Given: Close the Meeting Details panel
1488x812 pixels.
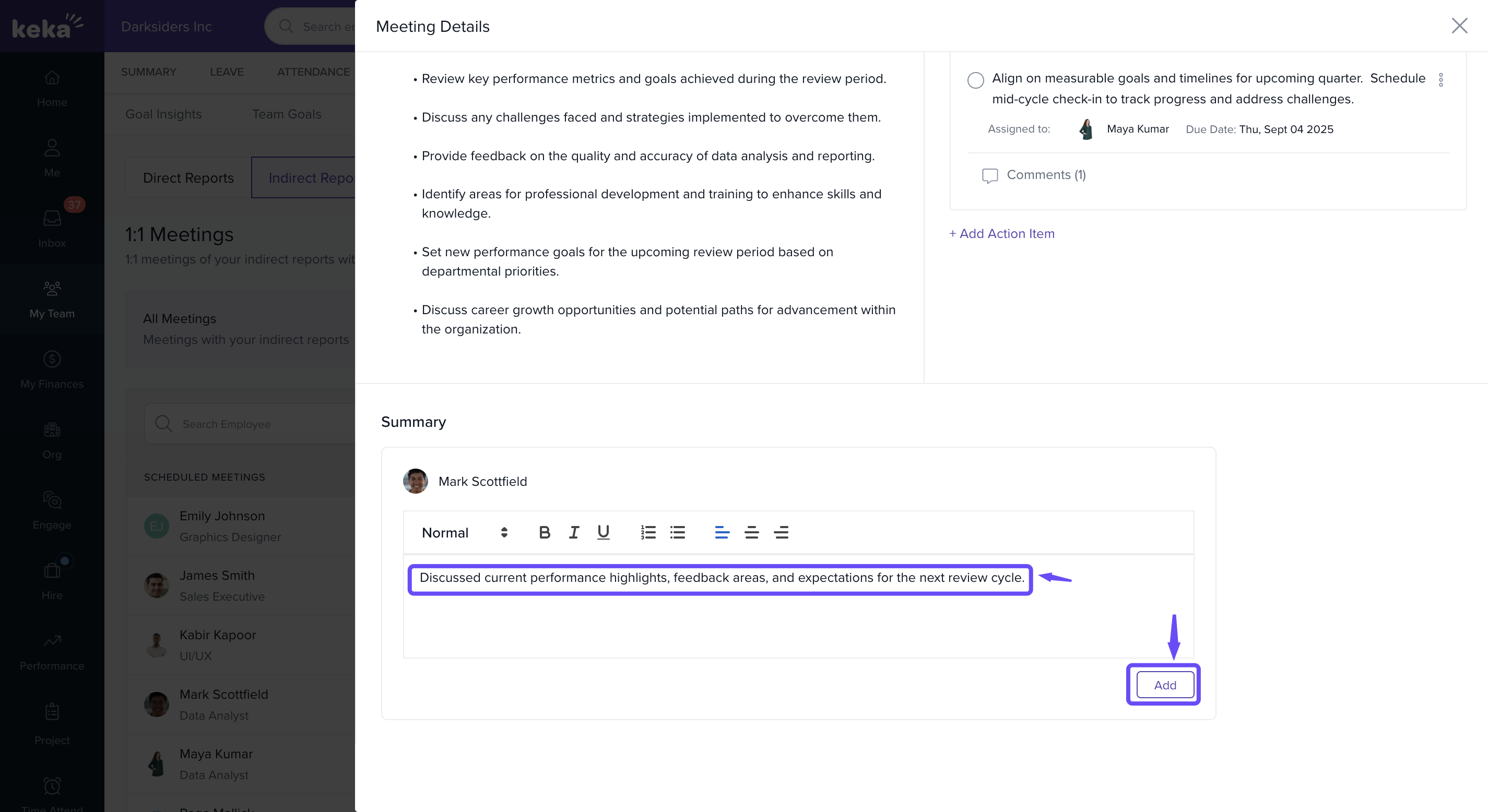Looking at the screenshot, I should [x=1459, y=26].
